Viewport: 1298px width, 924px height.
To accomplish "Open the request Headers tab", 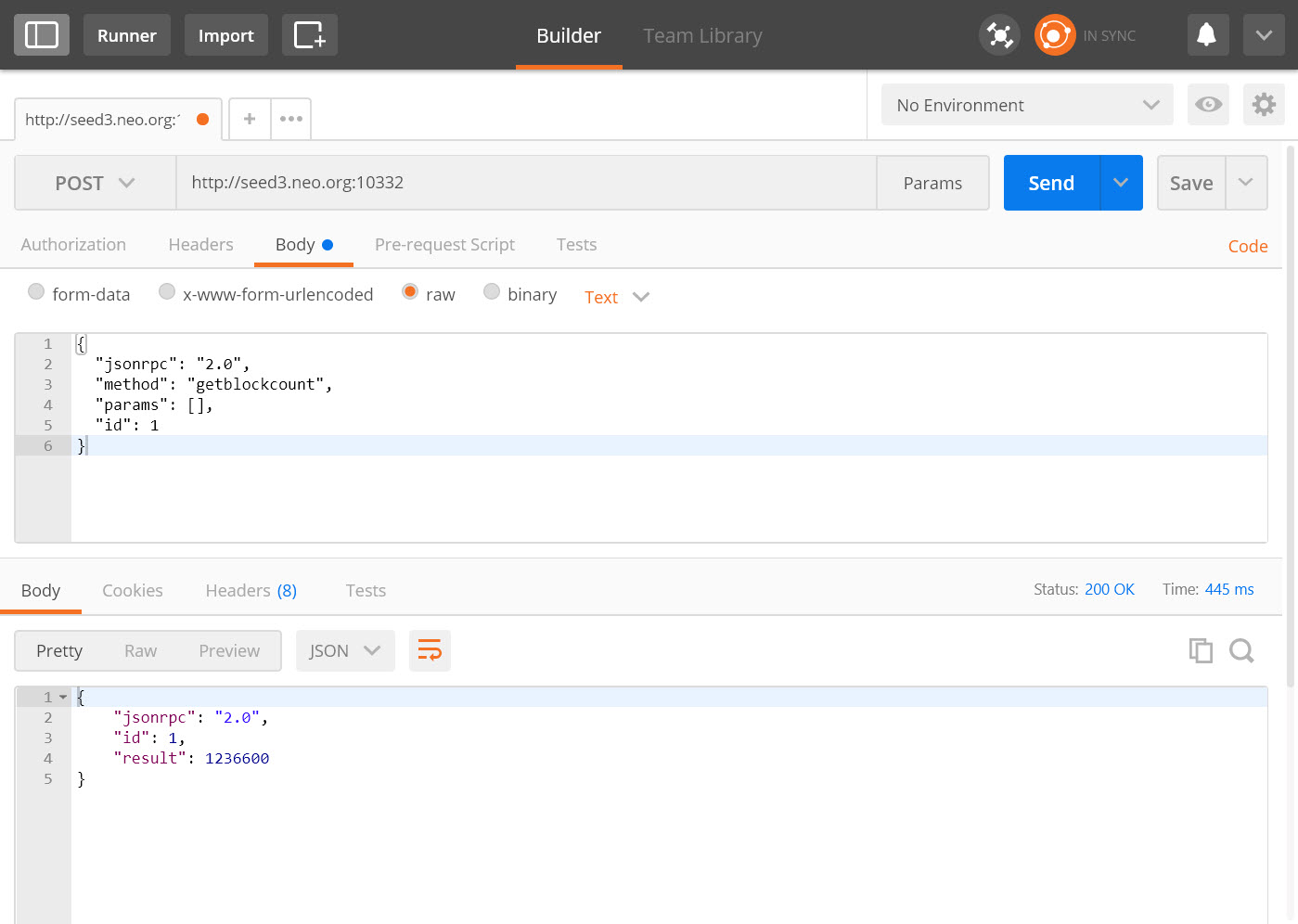I will pos(200,245).
